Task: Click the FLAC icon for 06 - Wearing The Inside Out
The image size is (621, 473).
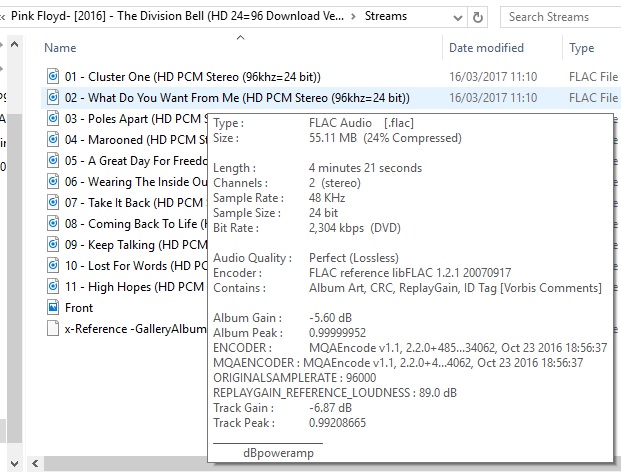Action: [53, 181]
